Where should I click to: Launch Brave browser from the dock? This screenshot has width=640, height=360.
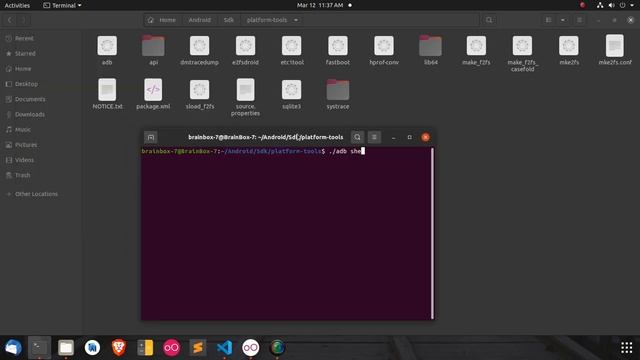[119, 348]
